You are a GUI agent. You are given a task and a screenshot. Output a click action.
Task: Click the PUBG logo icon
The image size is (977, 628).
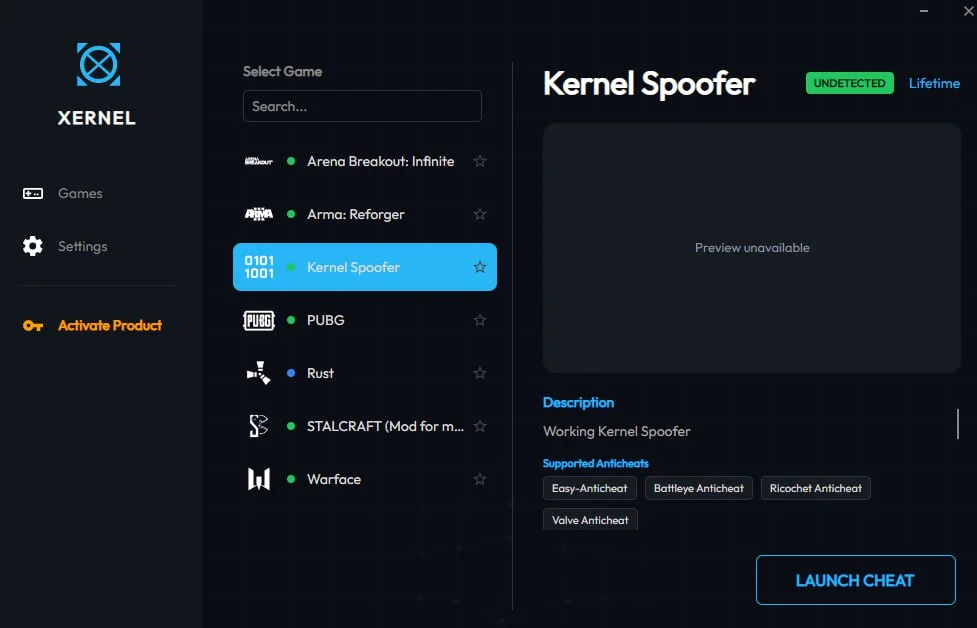click(259, 320)
